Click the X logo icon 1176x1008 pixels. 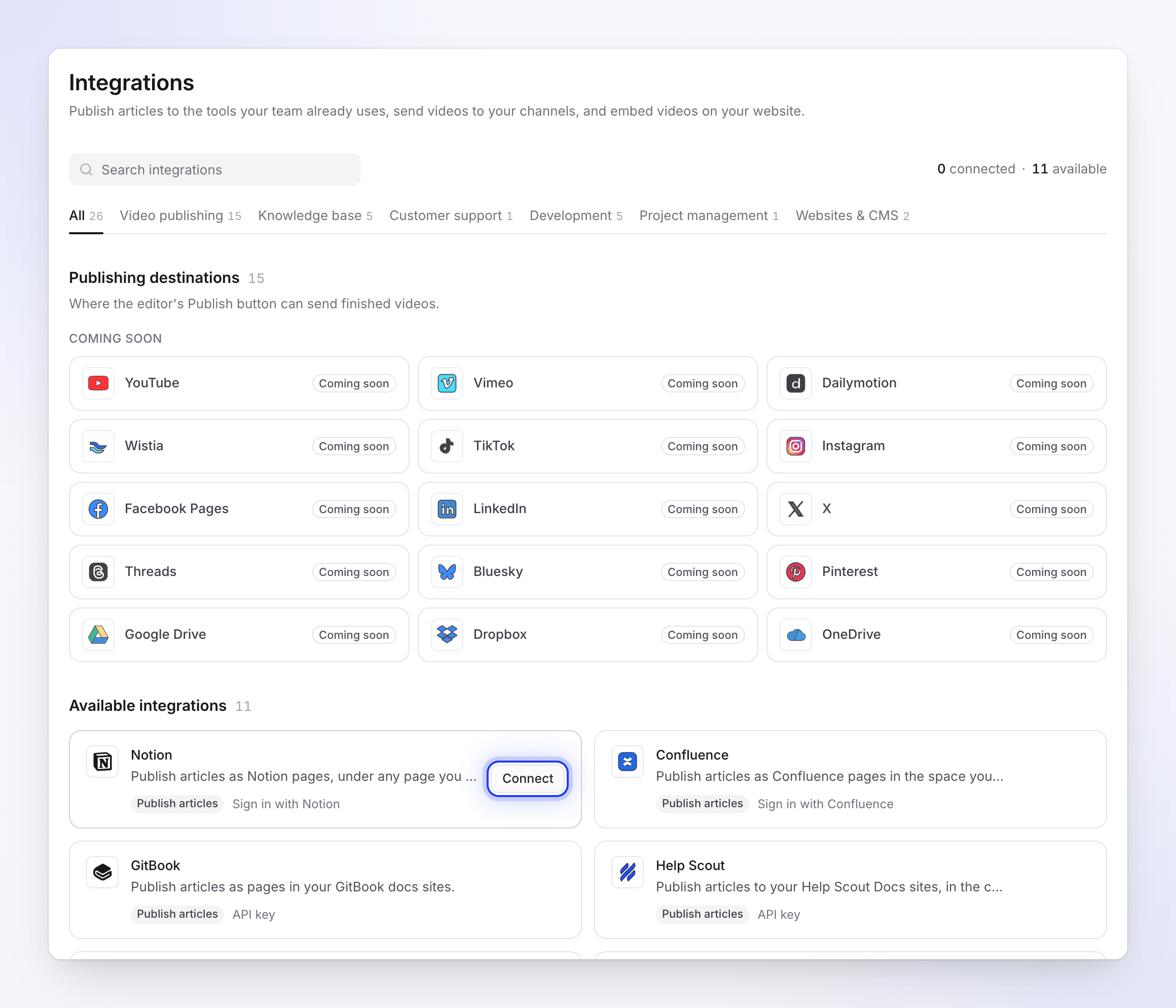pyautogui.click(x=796, y=510)
